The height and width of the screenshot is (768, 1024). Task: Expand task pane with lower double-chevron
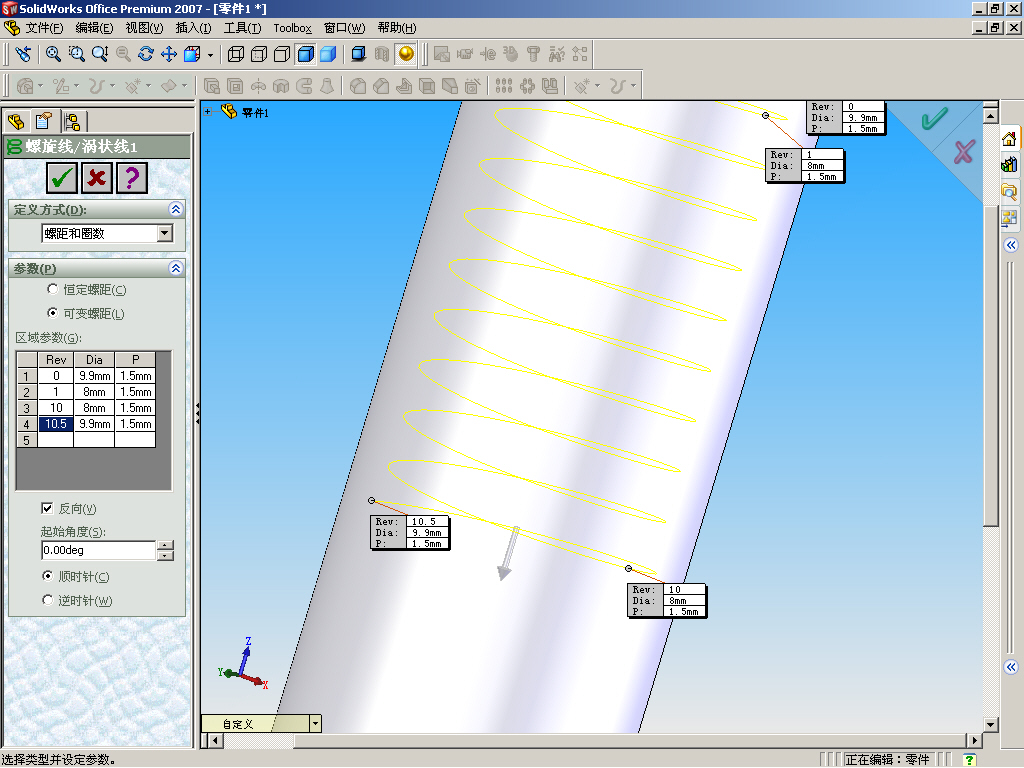click(x=1011, y=667)
